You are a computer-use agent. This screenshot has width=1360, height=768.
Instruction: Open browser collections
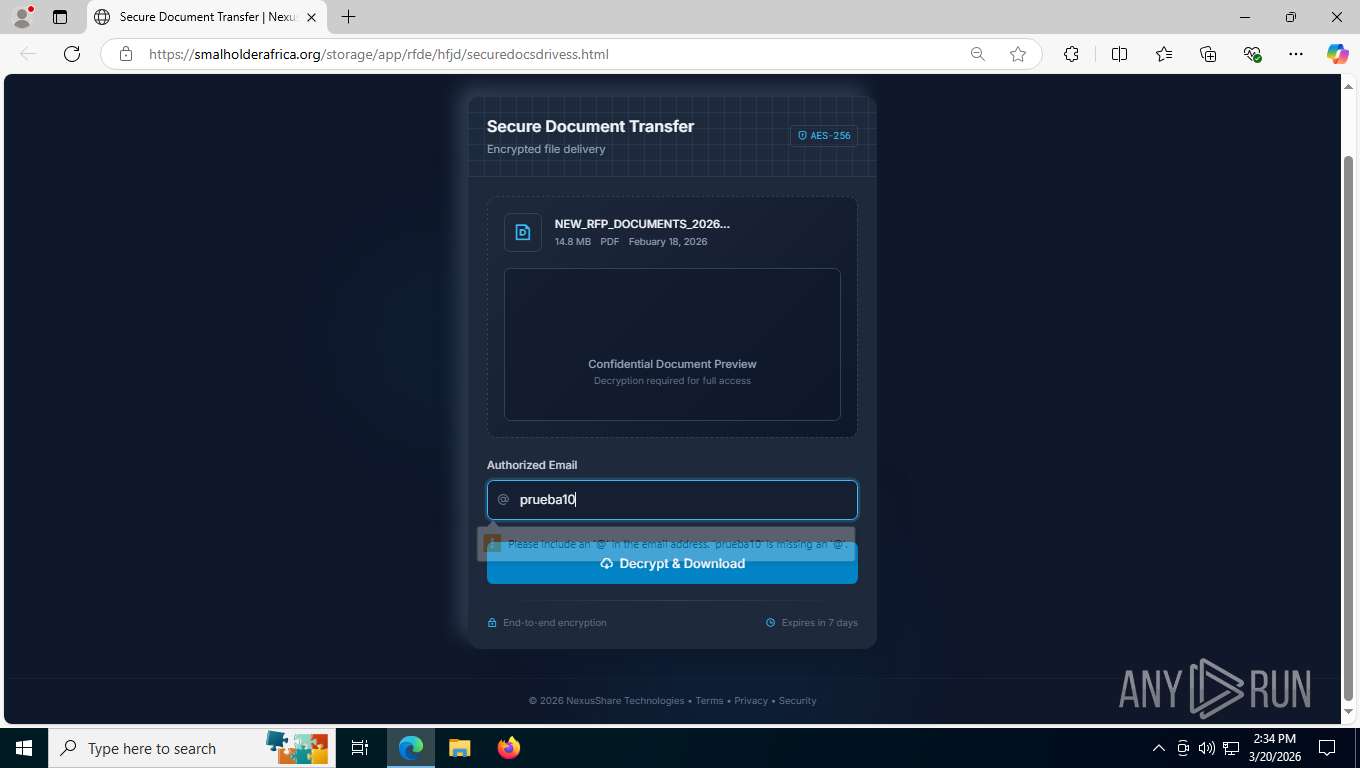point(1208,54)
